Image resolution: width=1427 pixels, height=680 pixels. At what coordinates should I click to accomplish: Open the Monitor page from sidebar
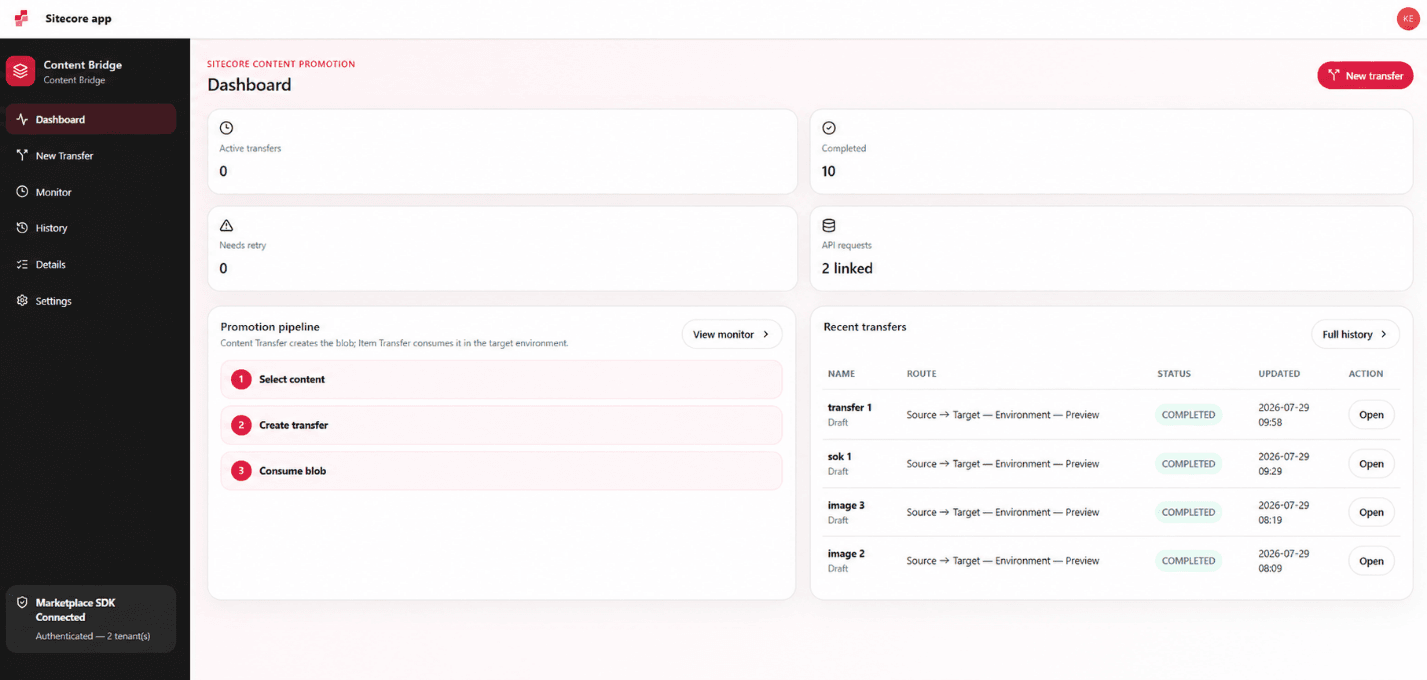pyautogui.click(x=91, y=192)
